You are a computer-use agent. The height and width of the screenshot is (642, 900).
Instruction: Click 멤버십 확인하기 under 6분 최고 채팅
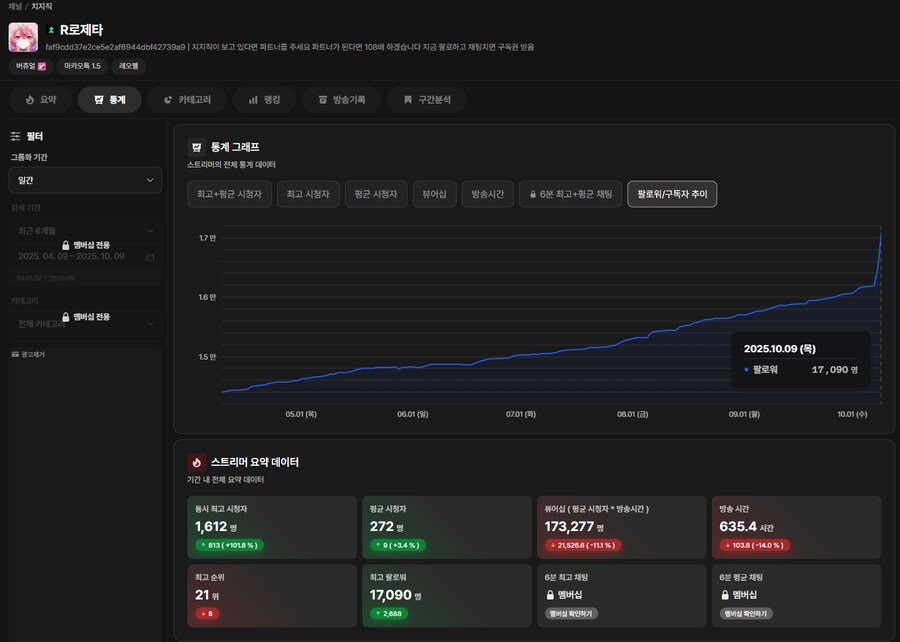tap(572, 613)
